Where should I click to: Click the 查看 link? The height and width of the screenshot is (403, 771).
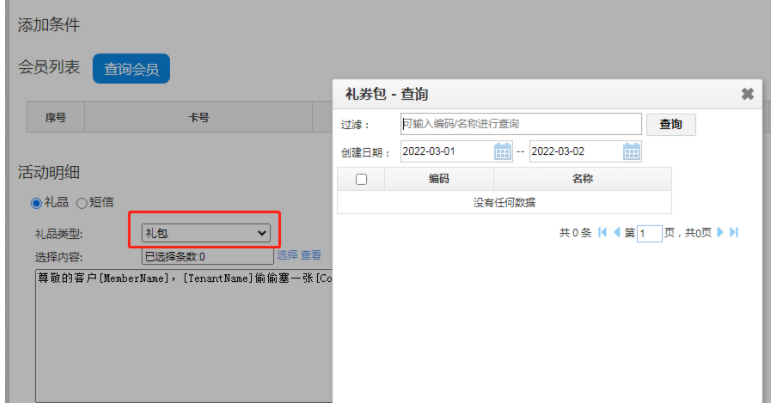(x=311, y=255)
